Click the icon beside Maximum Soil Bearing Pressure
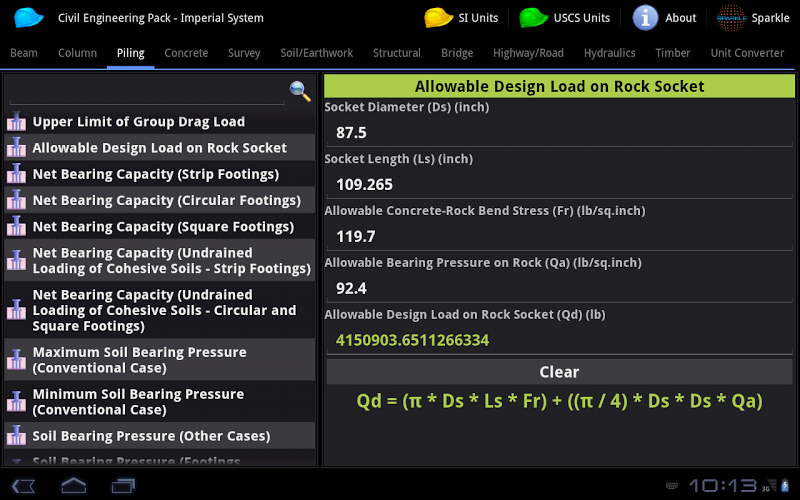Viewport: 800px width, 500px height. coord(16,360)
